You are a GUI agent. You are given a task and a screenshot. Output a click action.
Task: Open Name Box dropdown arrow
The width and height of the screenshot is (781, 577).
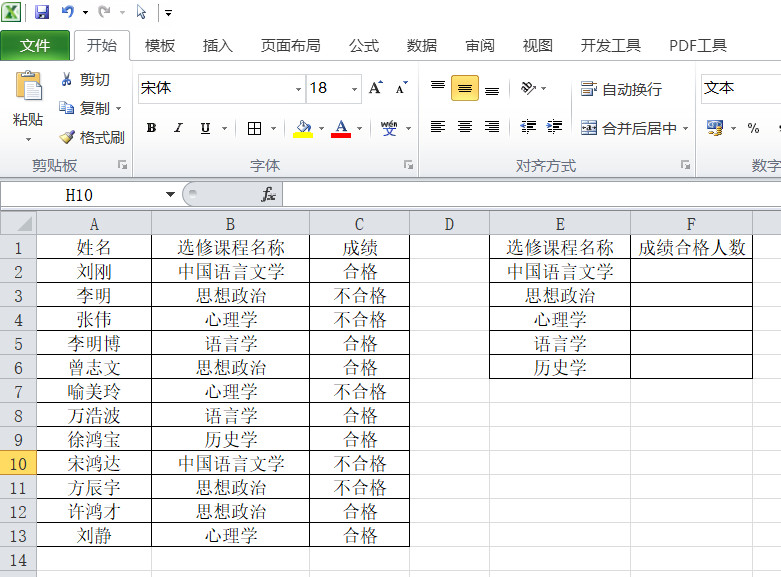(170, 194)
